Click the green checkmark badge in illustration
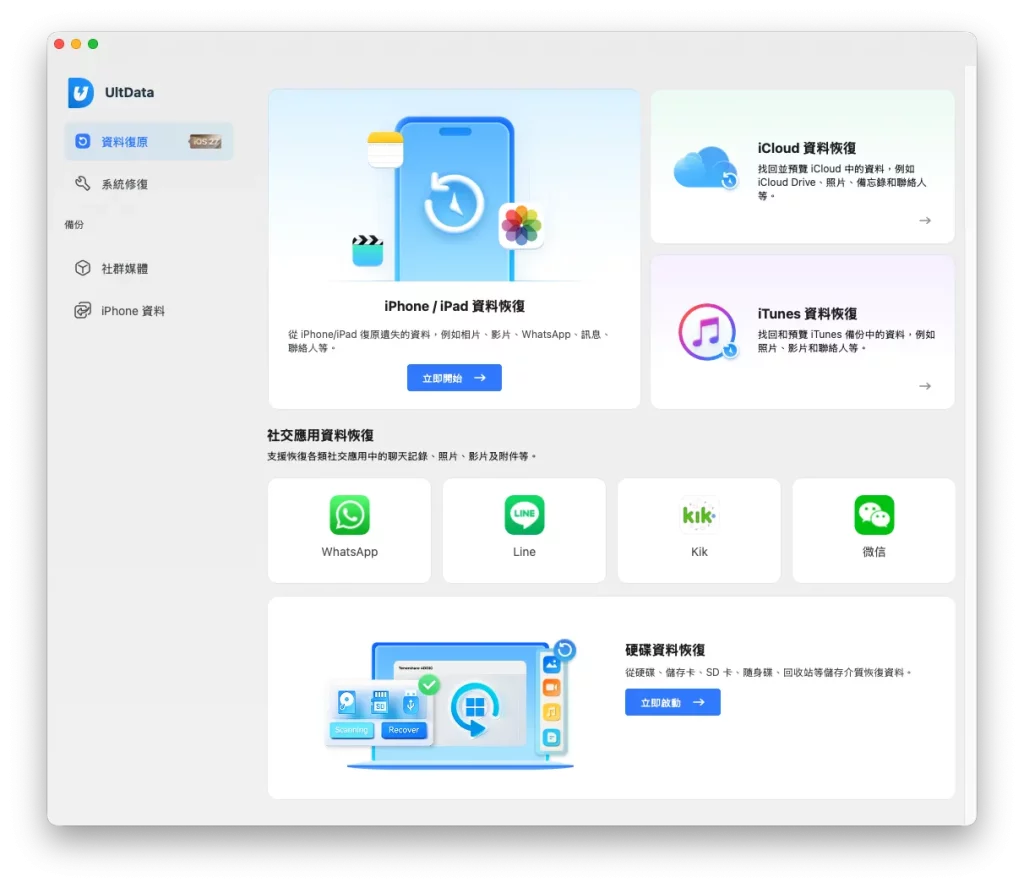Screen dimensions: 1024x888 (x=429, y=685)
